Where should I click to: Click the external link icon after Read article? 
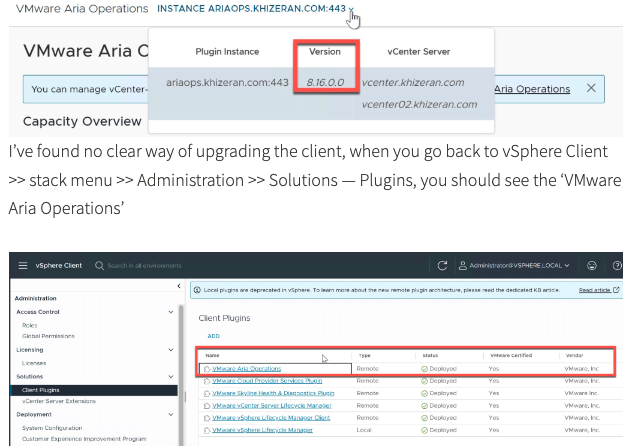[x=616, y=290]
